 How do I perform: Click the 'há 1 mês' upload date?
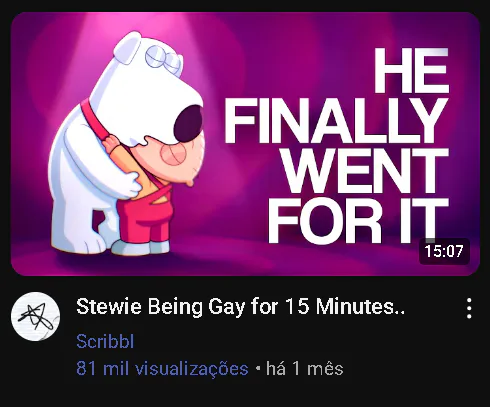click(x=304, y=369)
